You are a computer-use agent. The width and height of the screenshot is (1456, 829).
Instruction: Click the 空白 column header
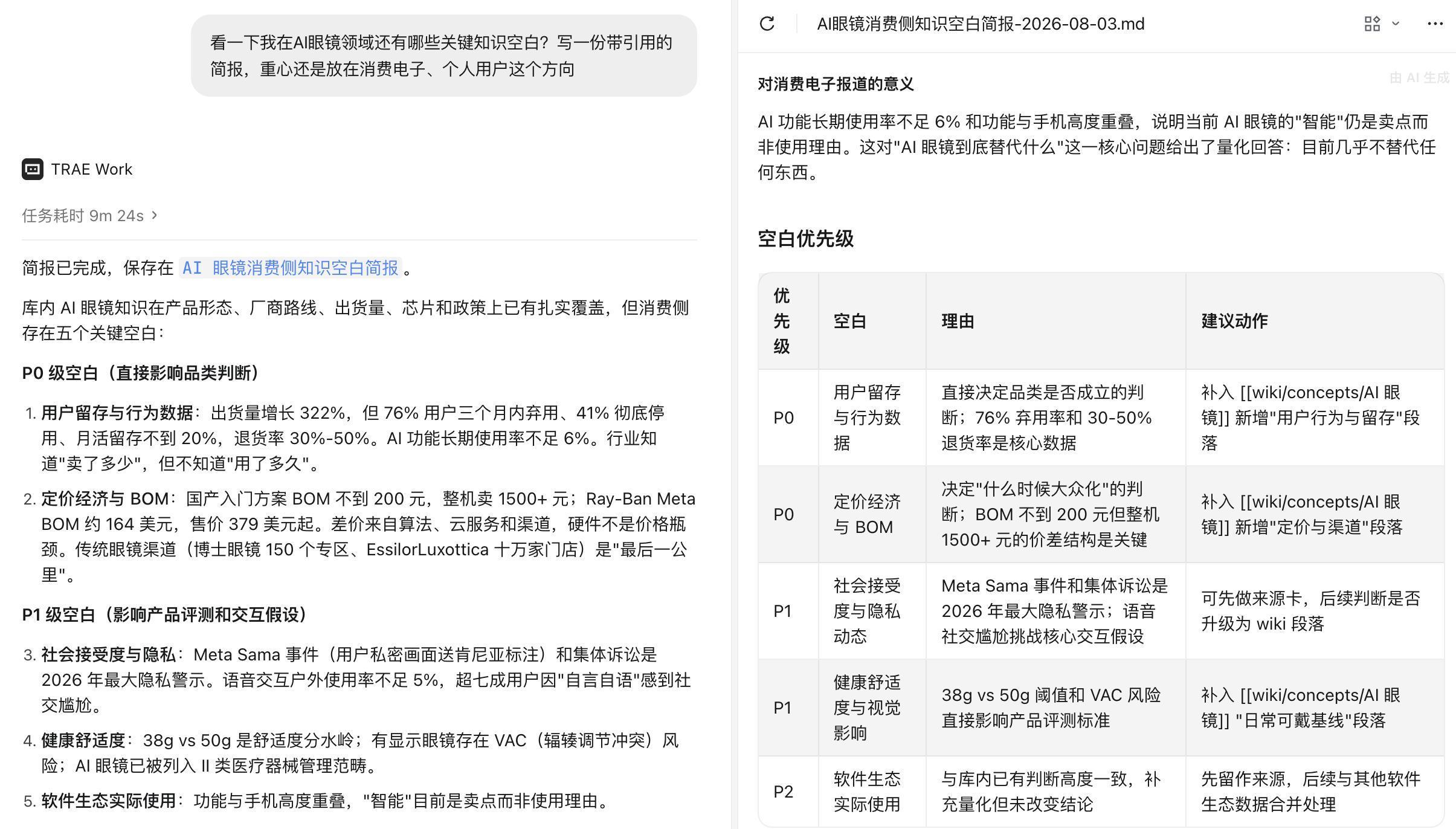[872, 321]
